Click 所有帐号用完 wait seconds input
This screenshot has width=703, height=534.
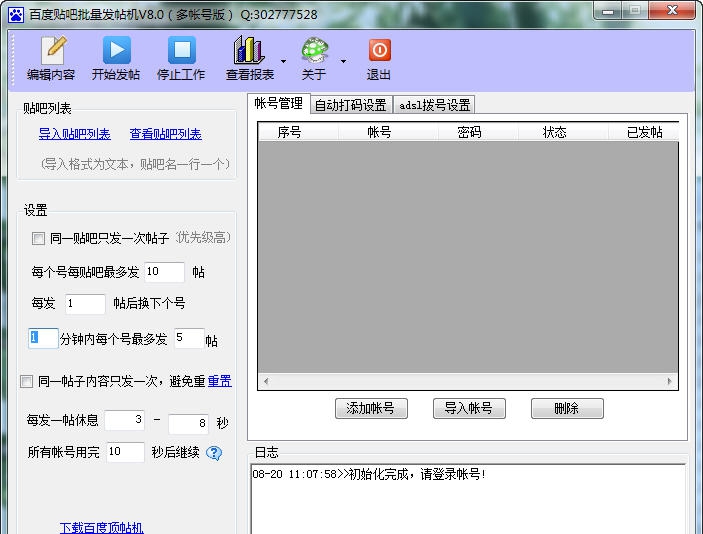(126, 452)
